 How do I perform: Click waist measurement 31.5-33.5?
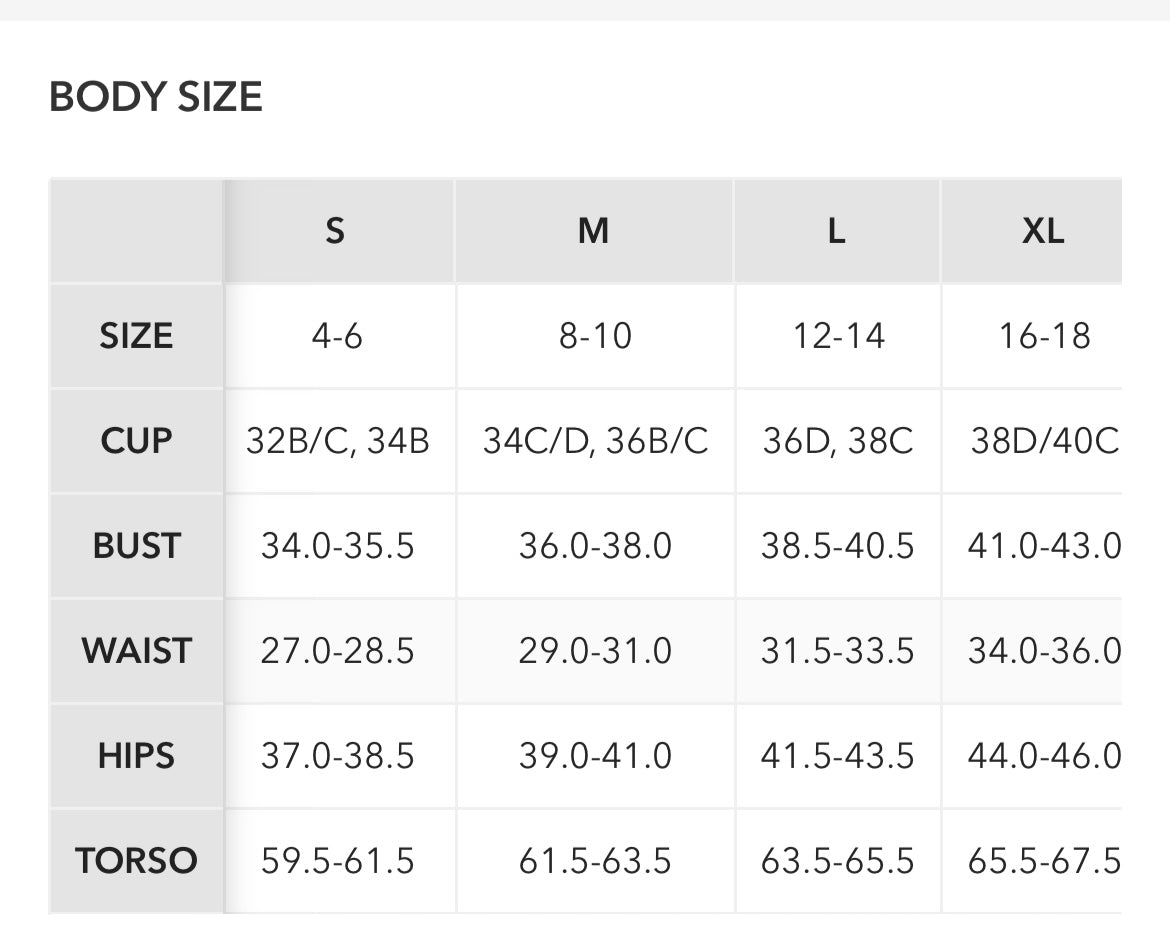click(x=838, y=651)
